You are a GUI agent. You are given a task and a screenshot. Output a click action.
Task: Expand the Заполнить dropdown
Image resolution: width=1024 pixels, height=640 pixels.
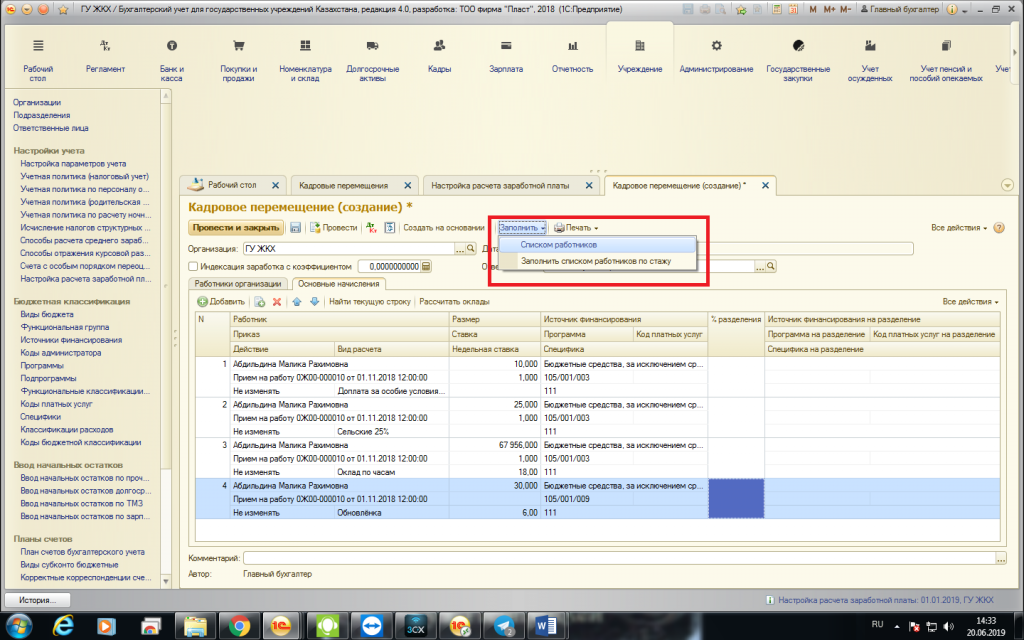click(x=522, y=228)
